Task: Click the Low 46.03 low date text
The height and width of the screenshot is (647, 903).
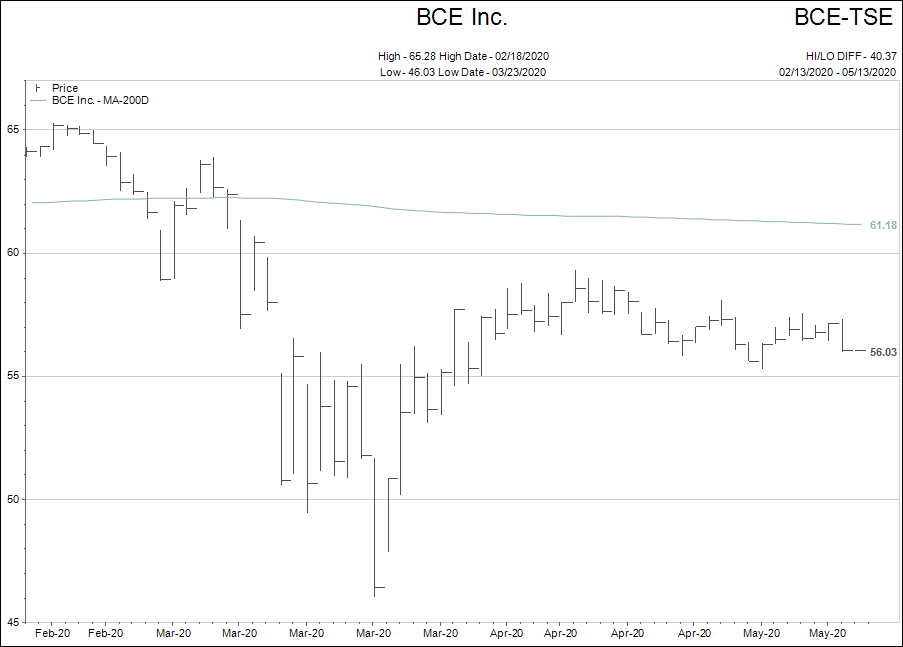Action: (462, 72)
